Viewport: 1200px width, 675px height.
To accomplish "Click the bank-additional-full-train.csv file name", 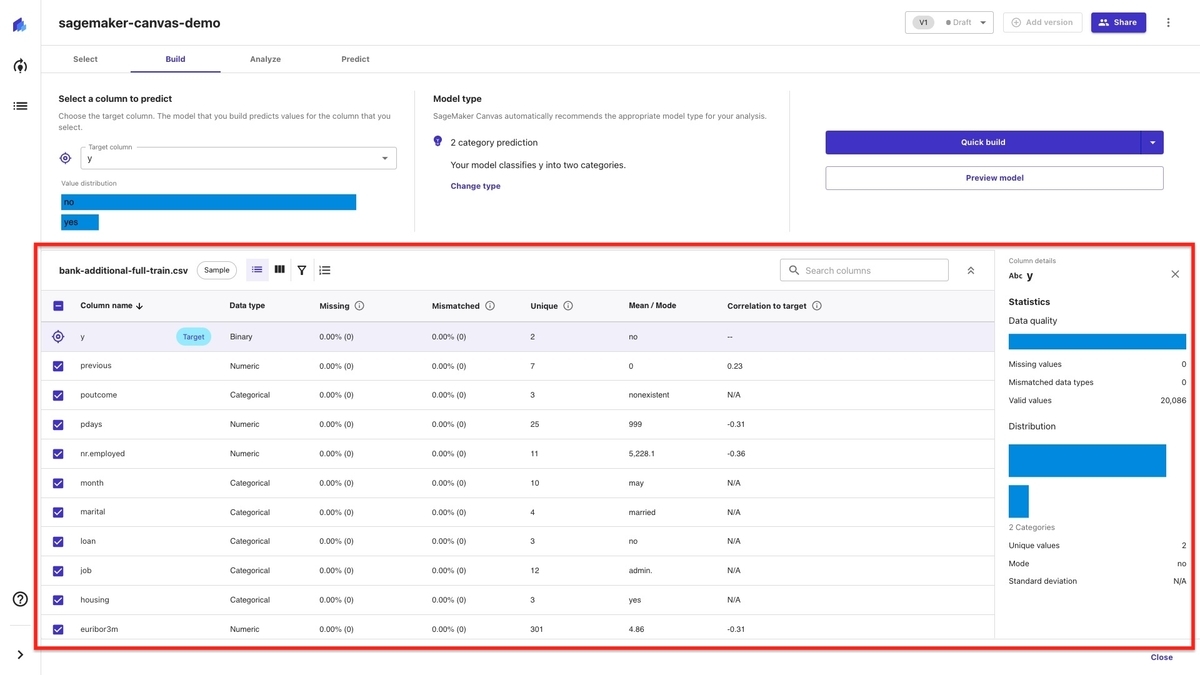I will pyautogui.click(x=123, y=270).
